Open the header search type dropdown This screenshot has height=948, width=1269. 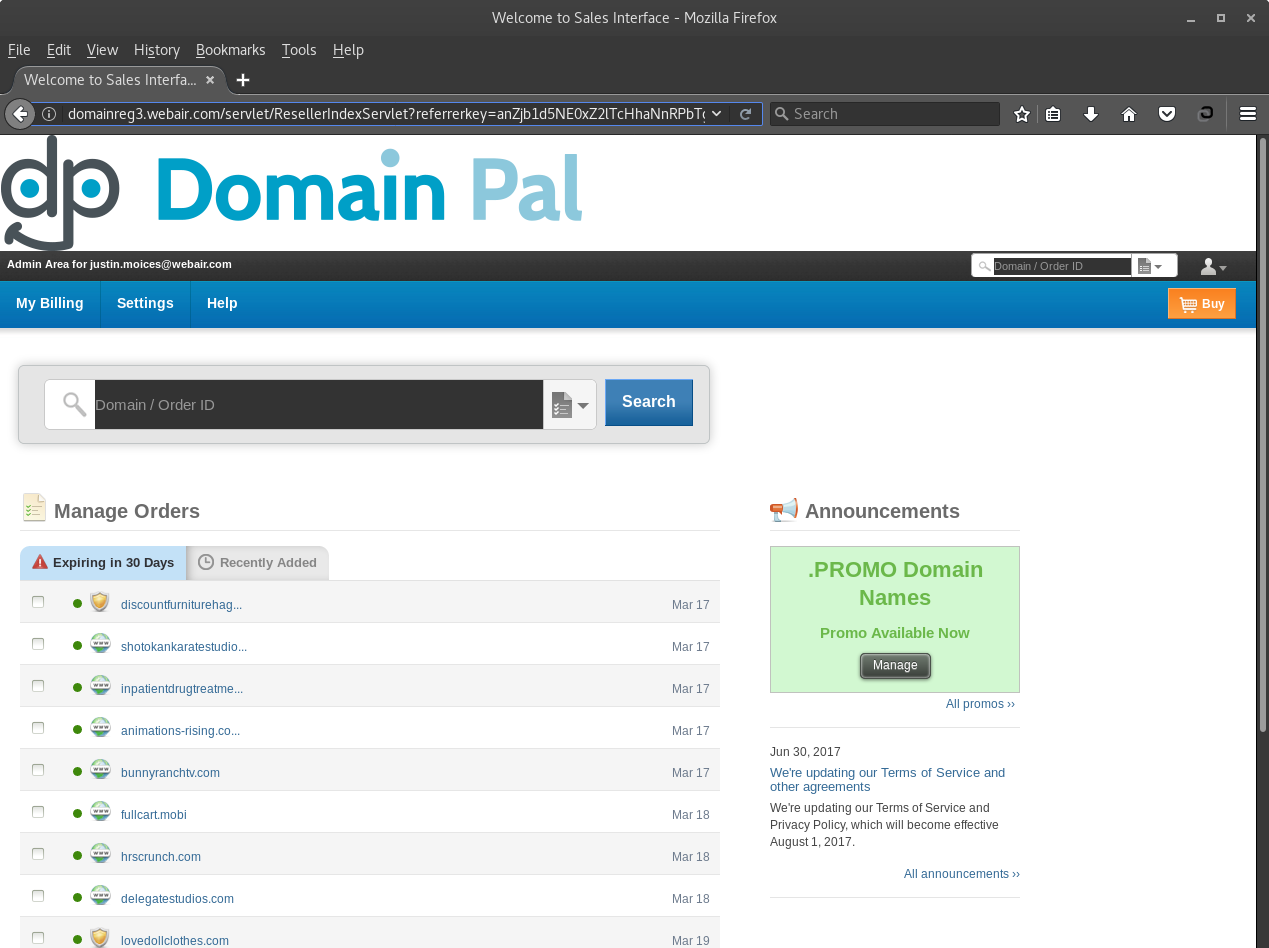click(x=1152, y=266)
